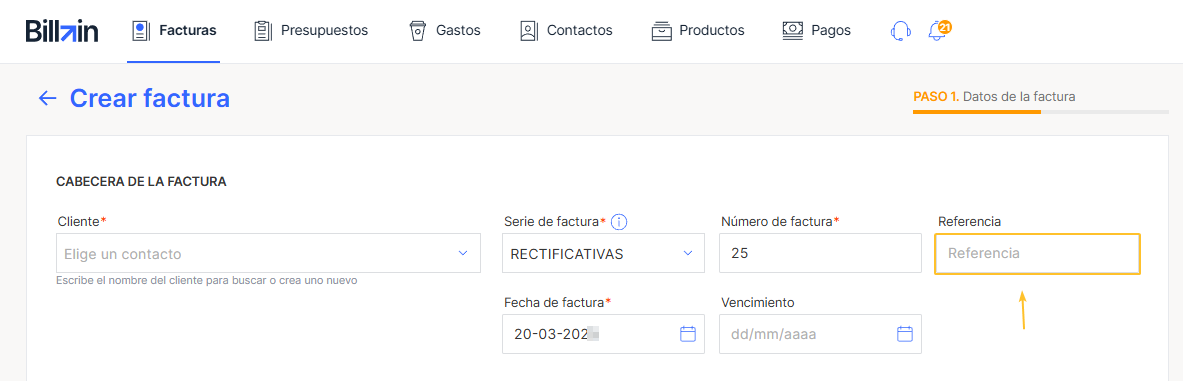This screenshot has width=1183, height=381.
Task: Click the Billin logo
Action: [62, 31]
